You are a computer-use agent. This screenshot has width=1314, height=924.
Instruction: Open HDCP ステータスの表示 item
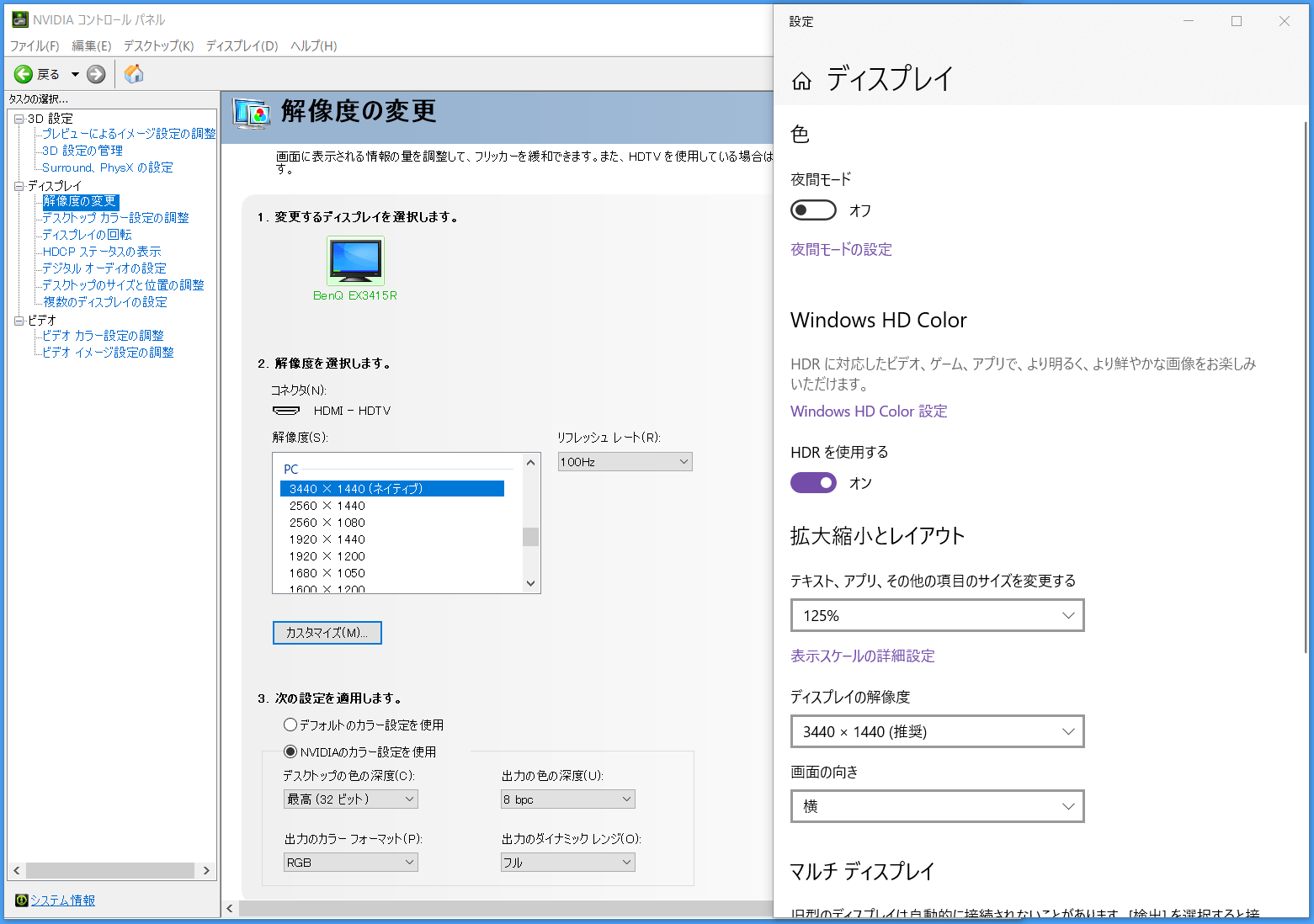(102, 252)
